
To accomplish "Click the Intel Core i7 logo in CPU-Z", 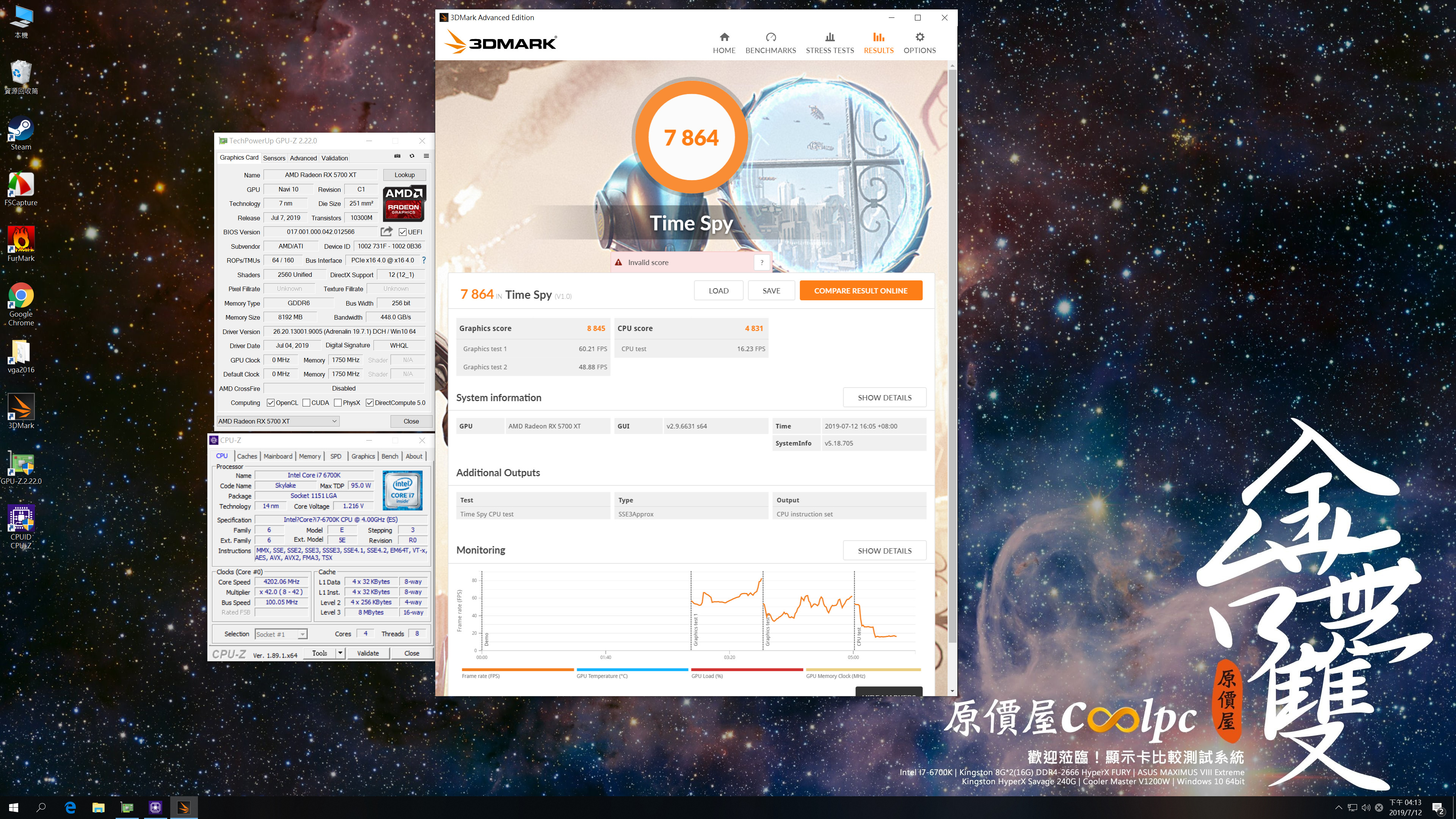I will (402, 490).
